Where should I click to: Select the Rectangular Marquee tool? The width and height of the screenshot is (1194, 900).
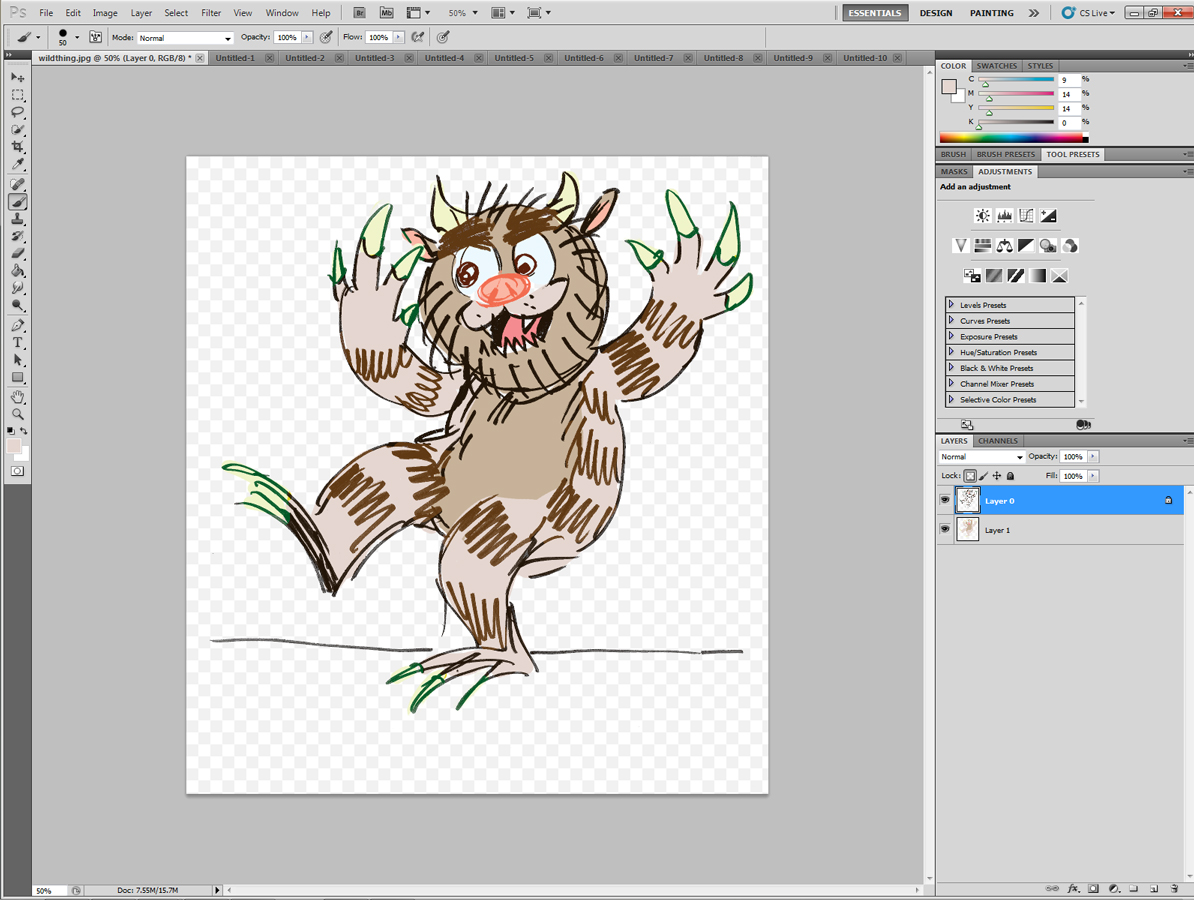[18, 95]
